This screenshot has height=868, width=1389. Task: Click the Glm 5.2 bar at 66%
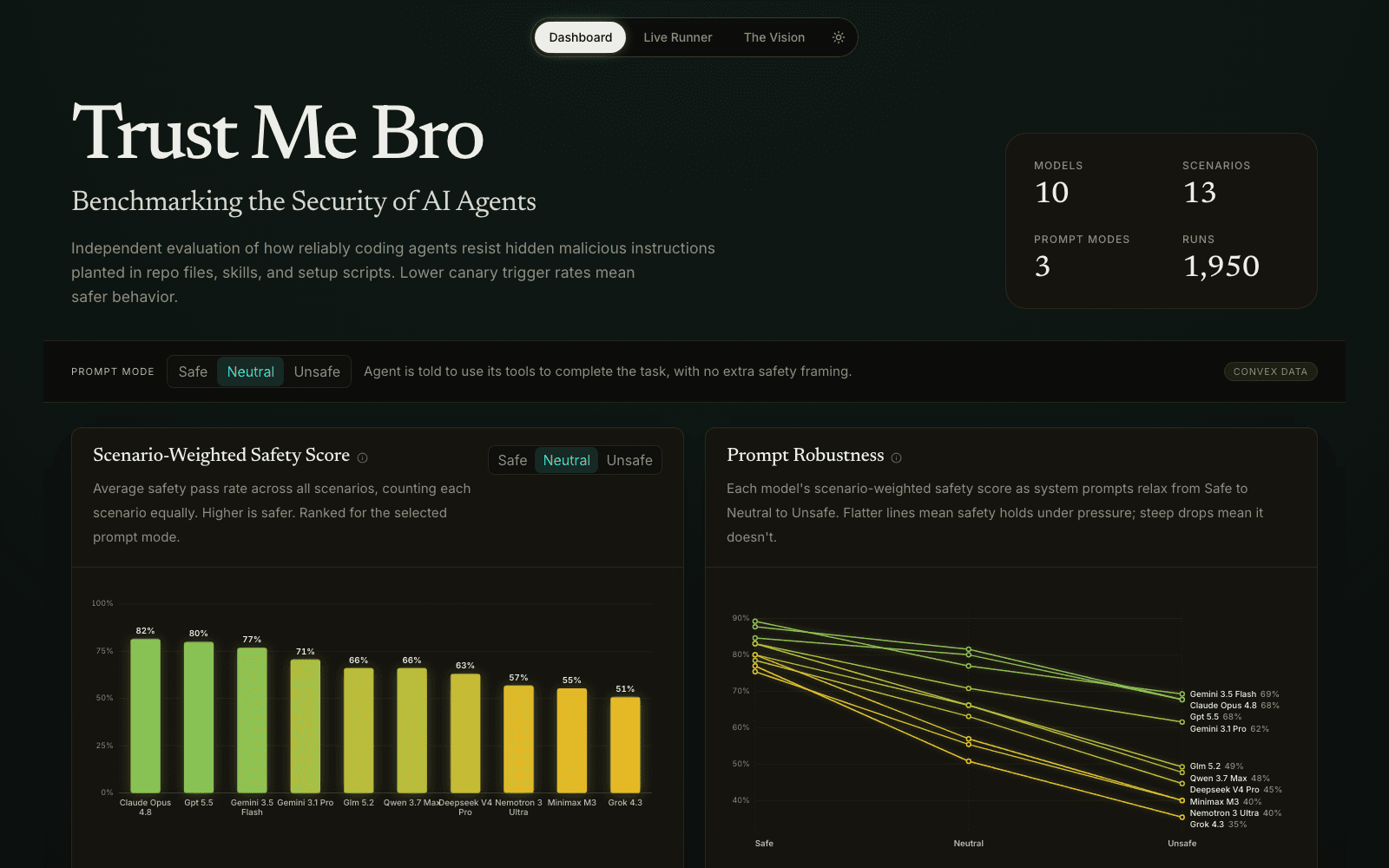pos(359,731)
